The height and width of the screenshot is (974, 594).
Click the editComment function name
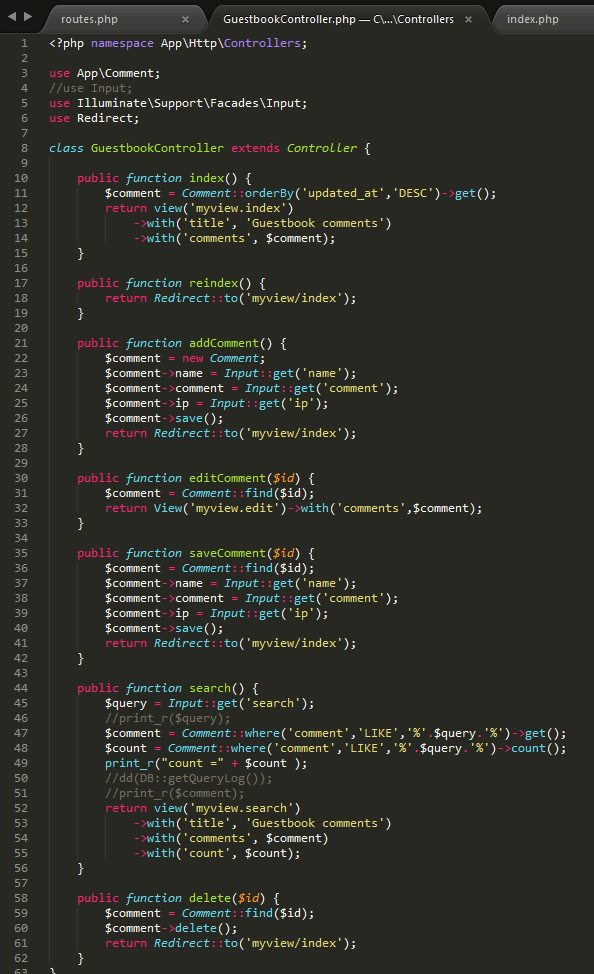(227, 478)
